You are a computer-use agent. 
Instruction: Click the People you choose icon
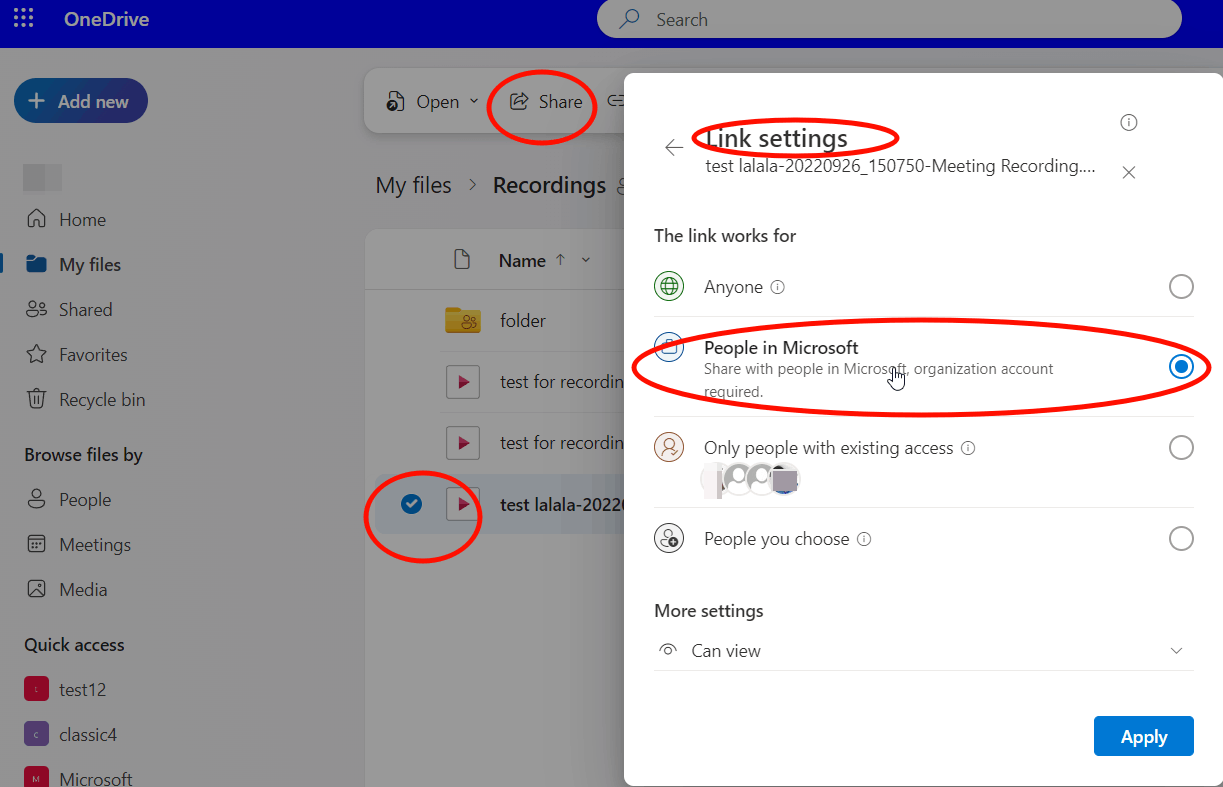point(669,539)
